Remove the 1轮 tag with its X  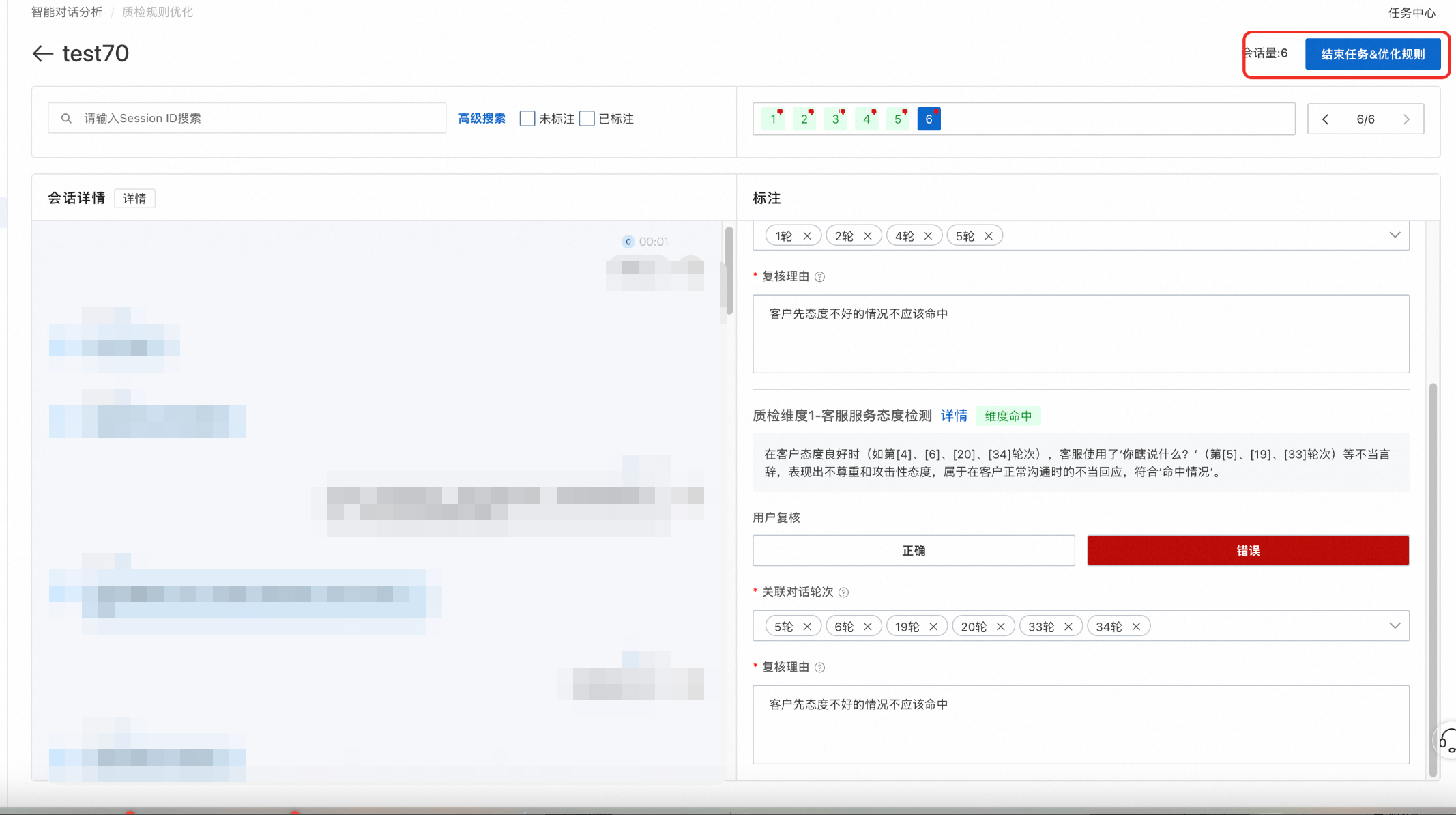[x=807, y=236]
